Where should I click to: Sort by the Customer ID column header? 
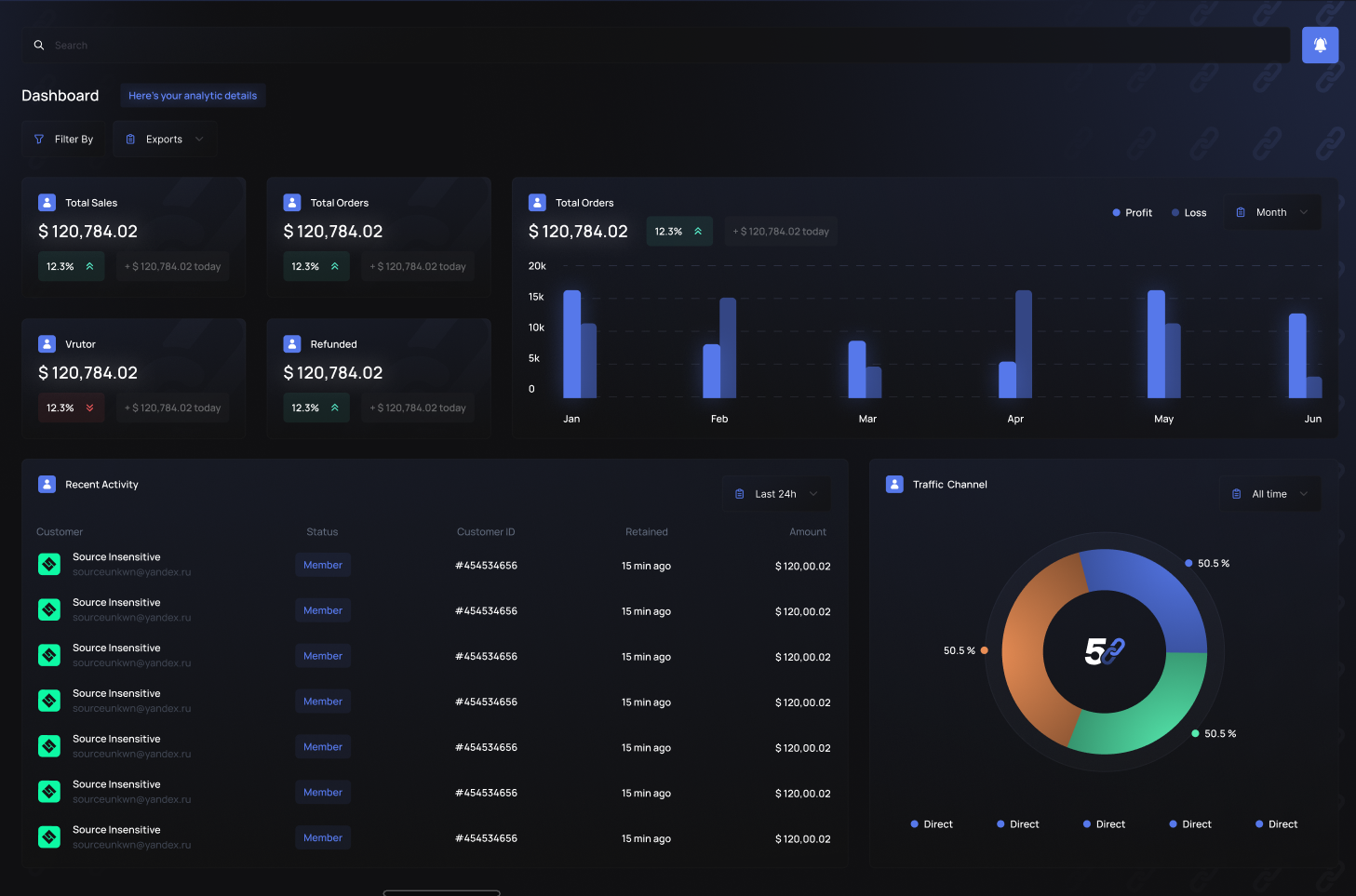[x=485, y=531]
